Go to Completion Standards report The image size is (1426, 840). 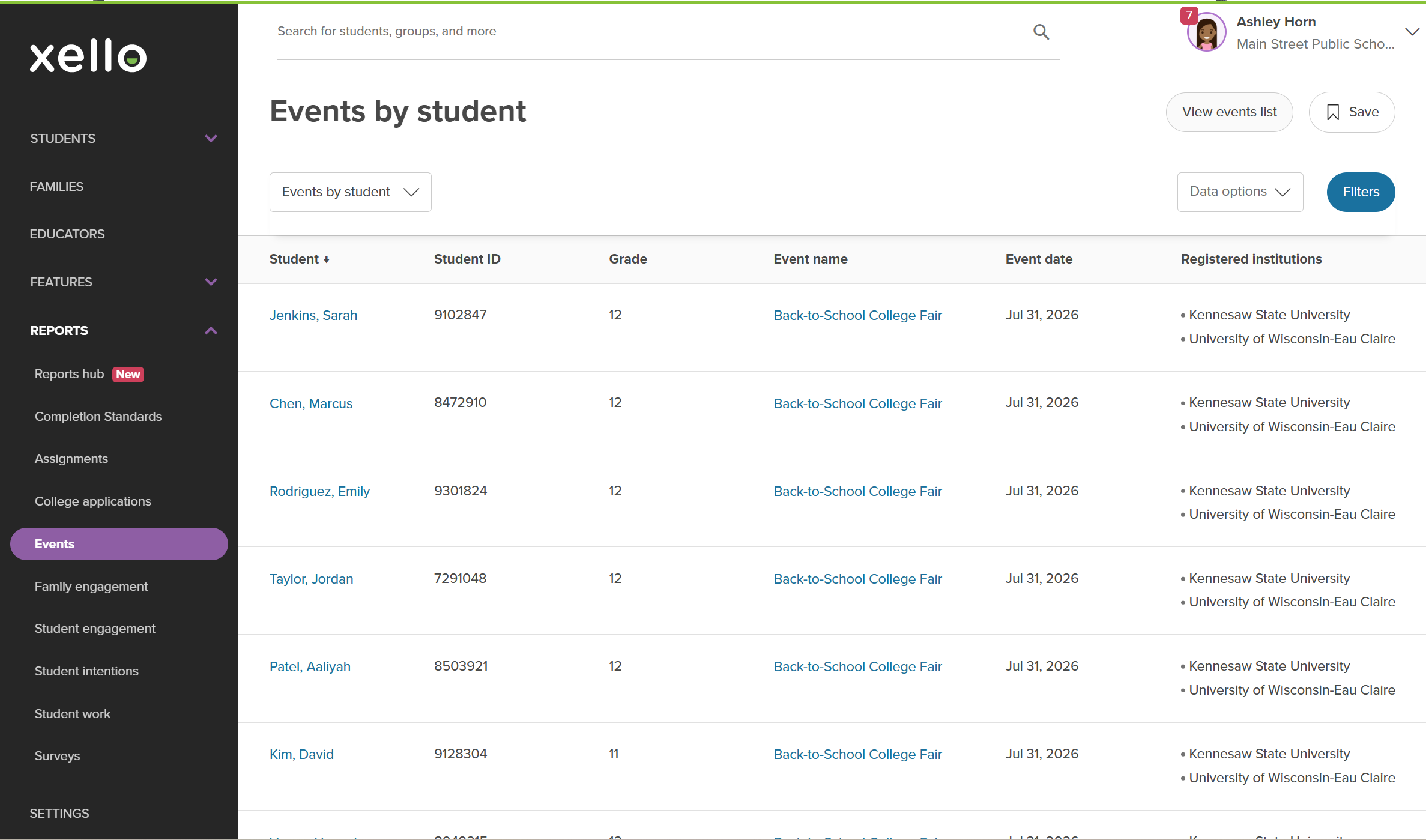(x=98, y=417)
